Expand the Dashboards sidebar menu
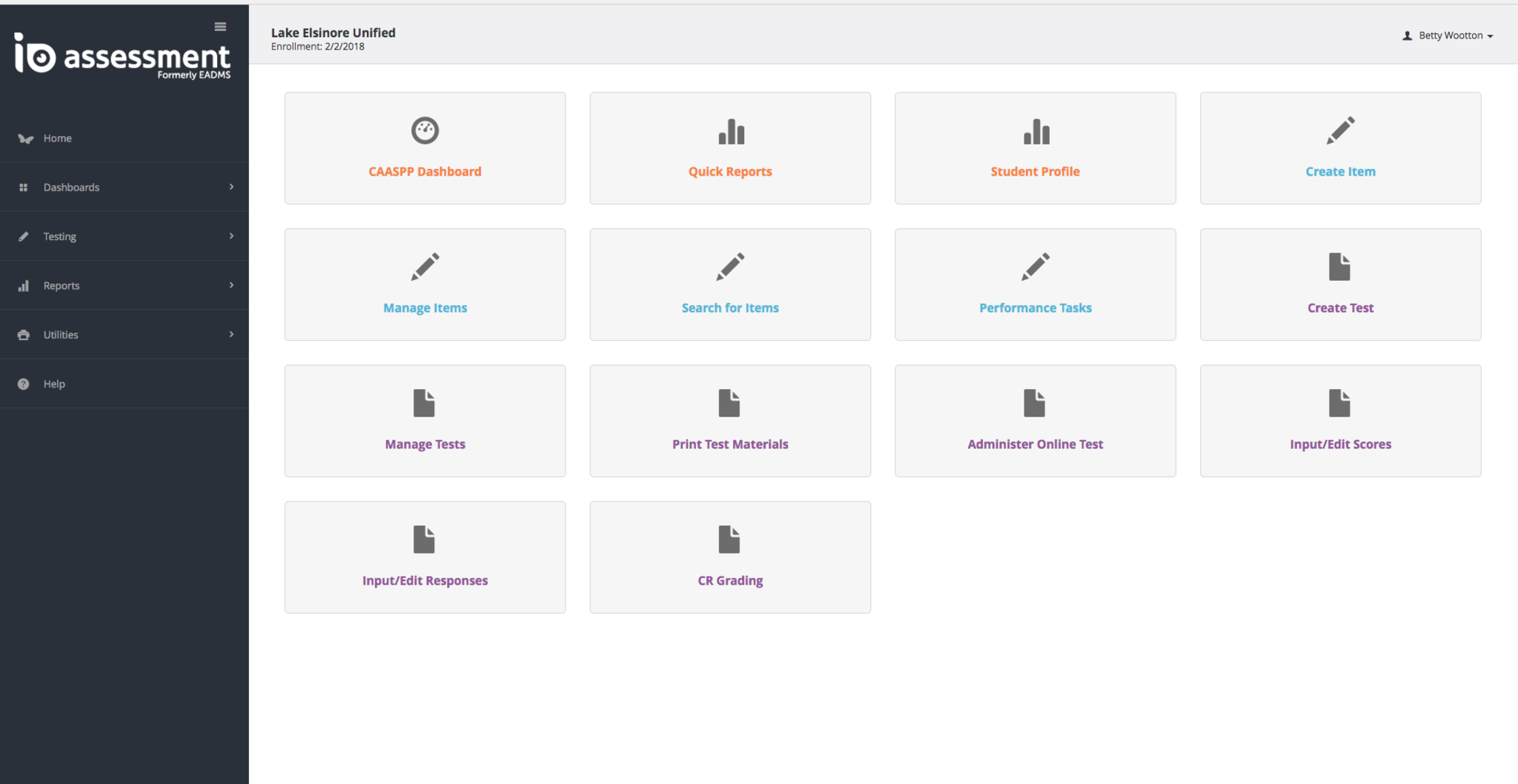This screenshot has width=1518, height=784. click(124, 187)
